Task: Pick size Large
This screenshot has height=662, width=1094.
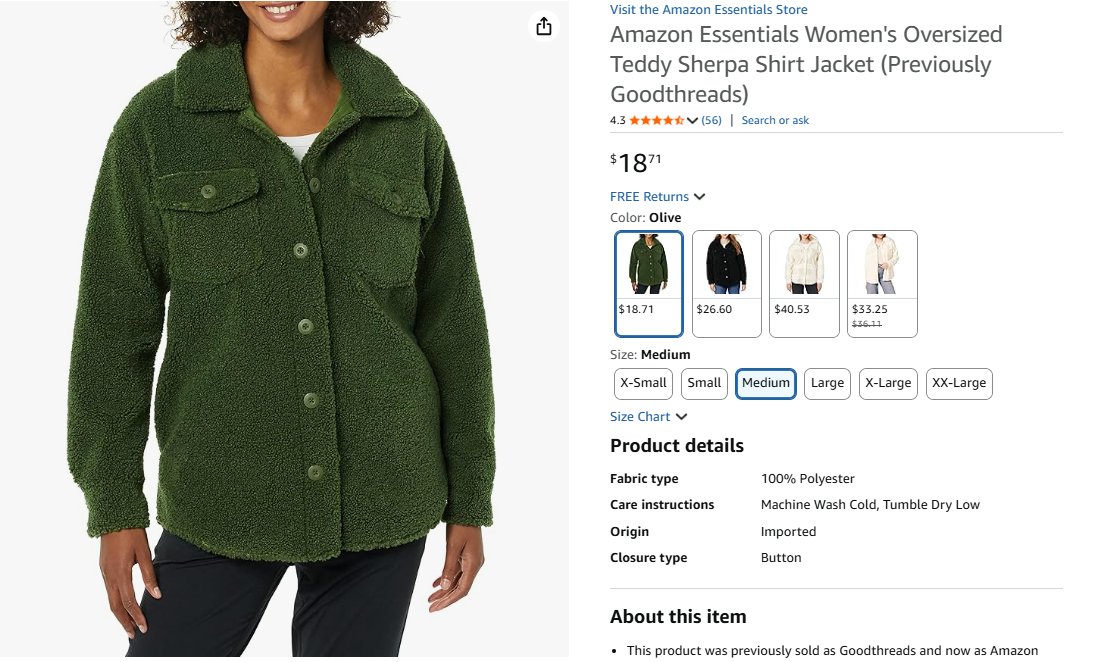Action: click(x=827, y=384)
